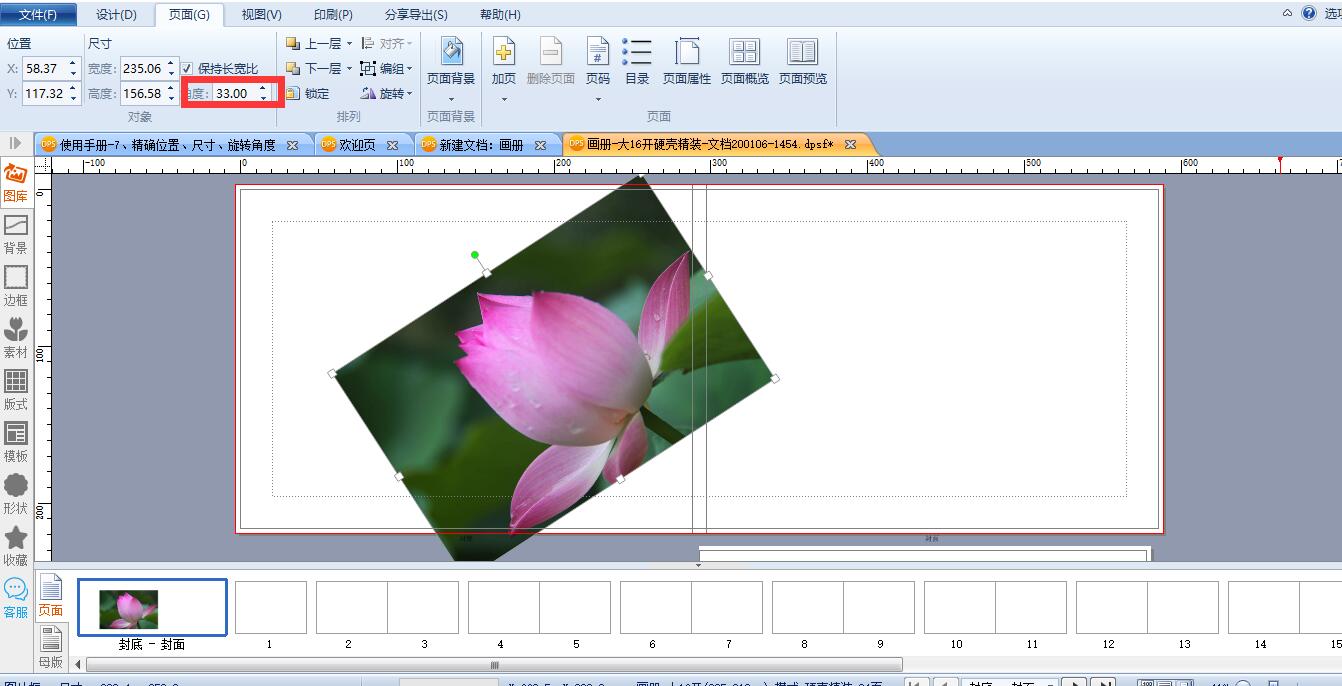Open the 边框 border panel
The height and width of the screenshot is (686, 1342).
[x=16, y=286]
